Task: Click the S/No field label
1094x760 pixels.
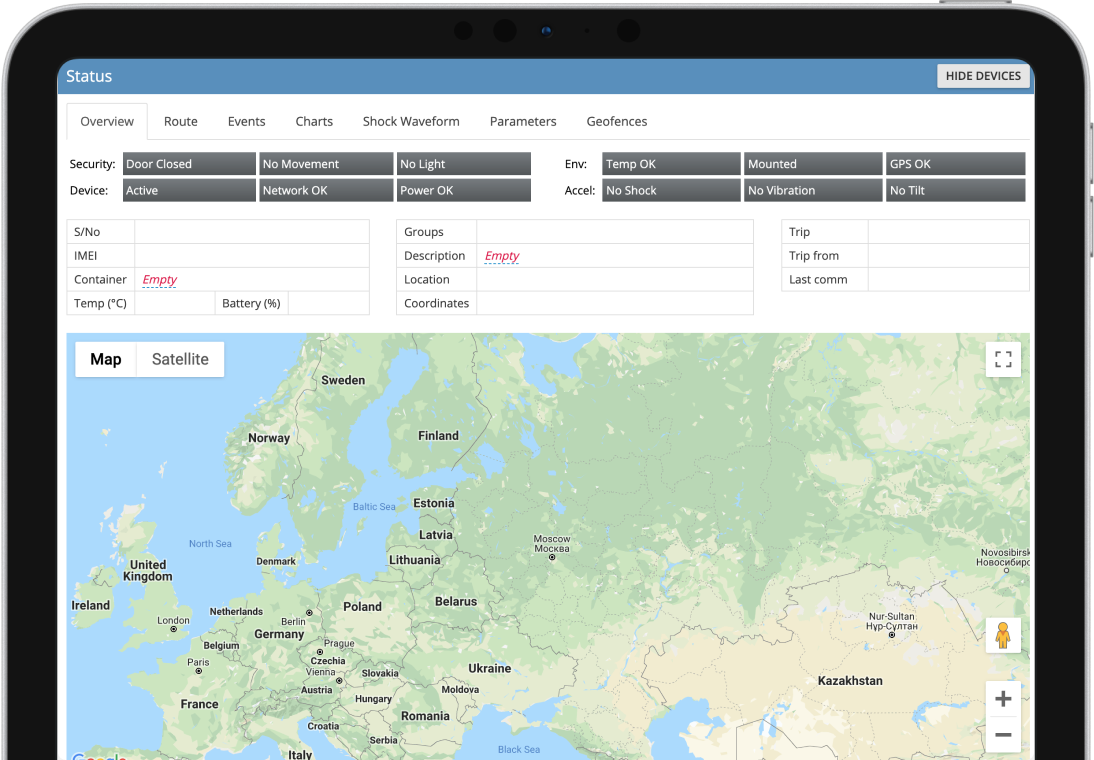Action: [x=87, y=232]
